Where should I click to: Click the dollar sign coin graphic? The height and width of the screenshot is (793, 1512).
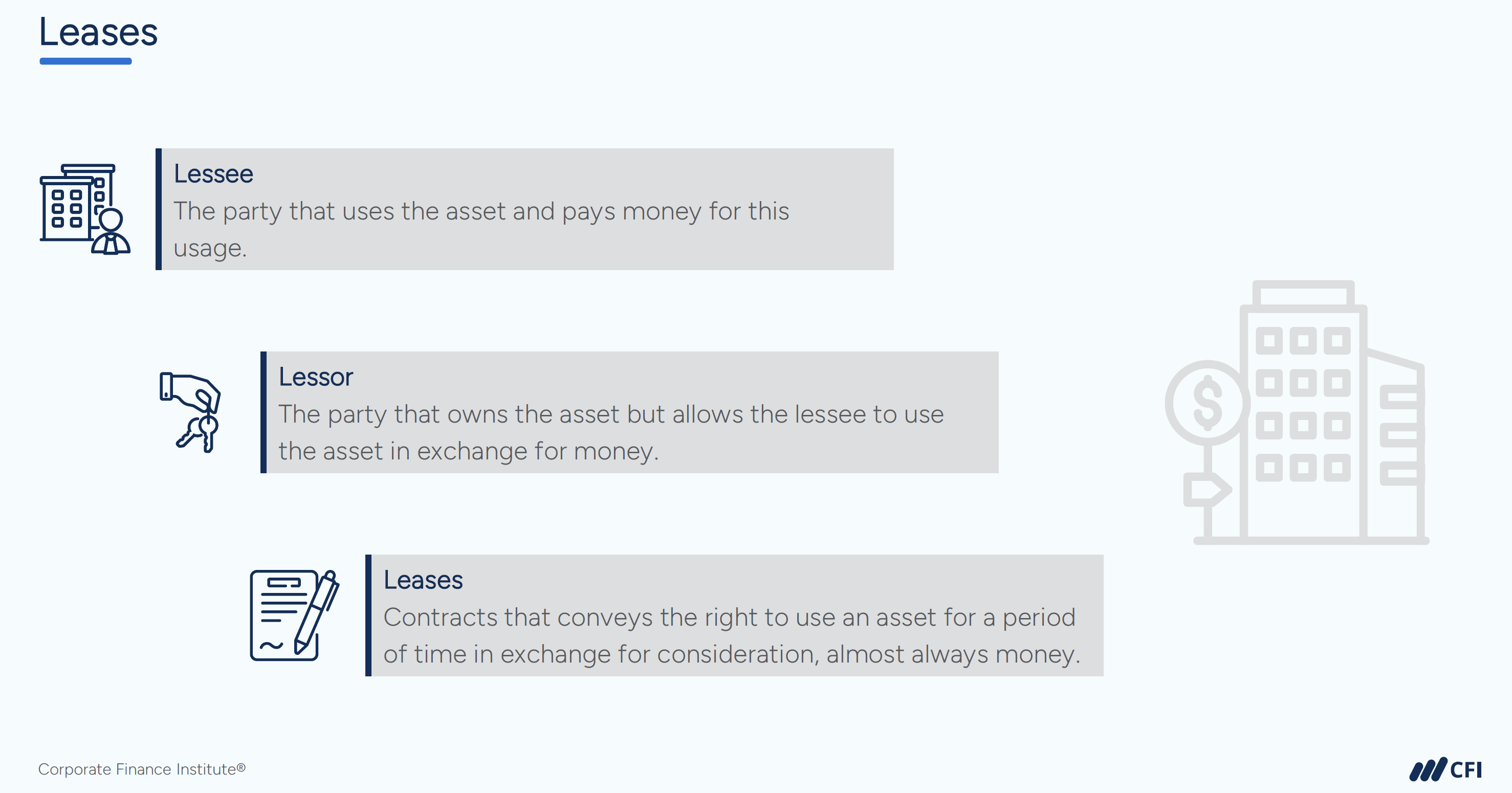pos(1208,403)
